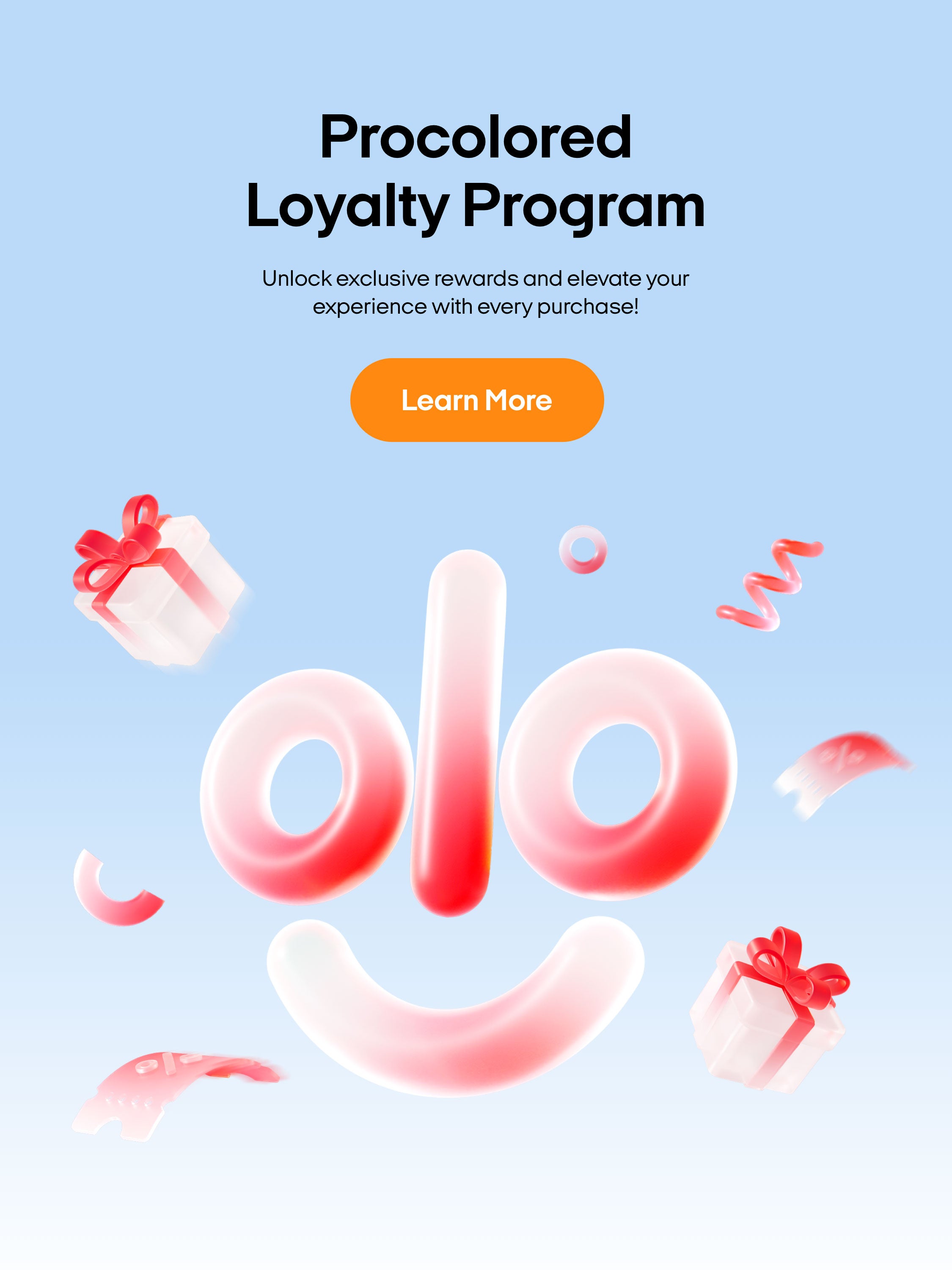Click the left circle of the large percent symbol
The width and height of the screenshot is (952, 1270).
pyautogui.click(x=307, y=787)
